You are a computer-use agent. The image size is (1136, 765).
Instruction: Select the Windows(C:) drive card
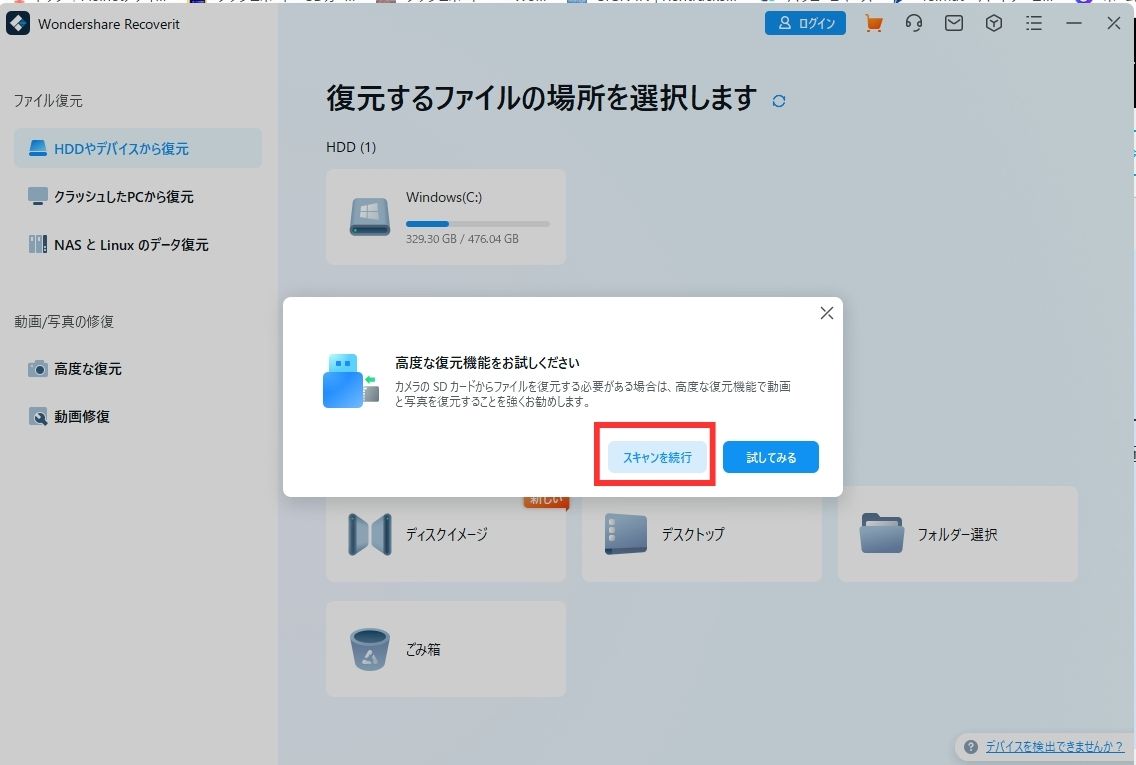pos(446,216)
